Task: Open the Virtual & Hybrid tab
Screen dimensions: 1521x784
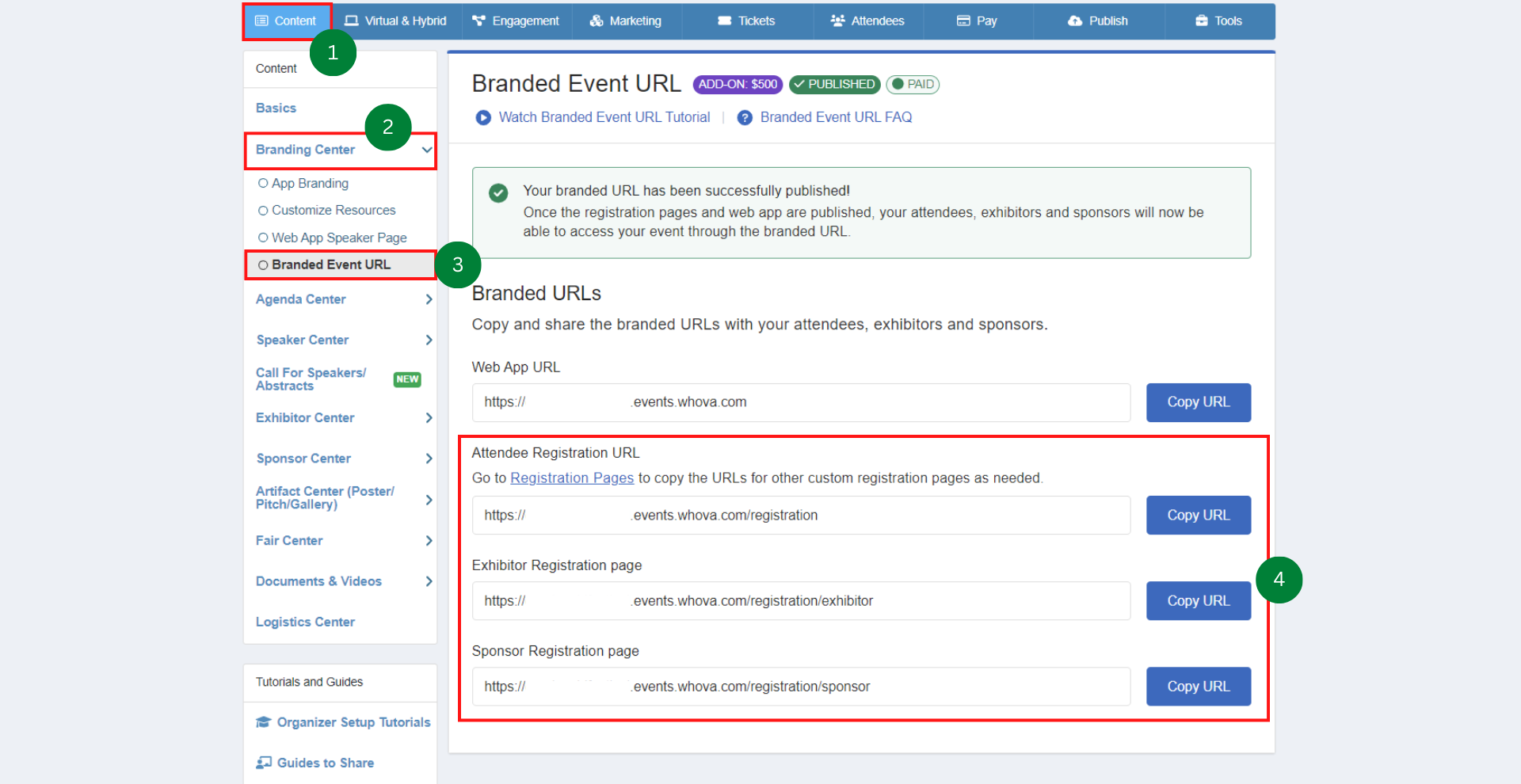Action: [395, 21]
